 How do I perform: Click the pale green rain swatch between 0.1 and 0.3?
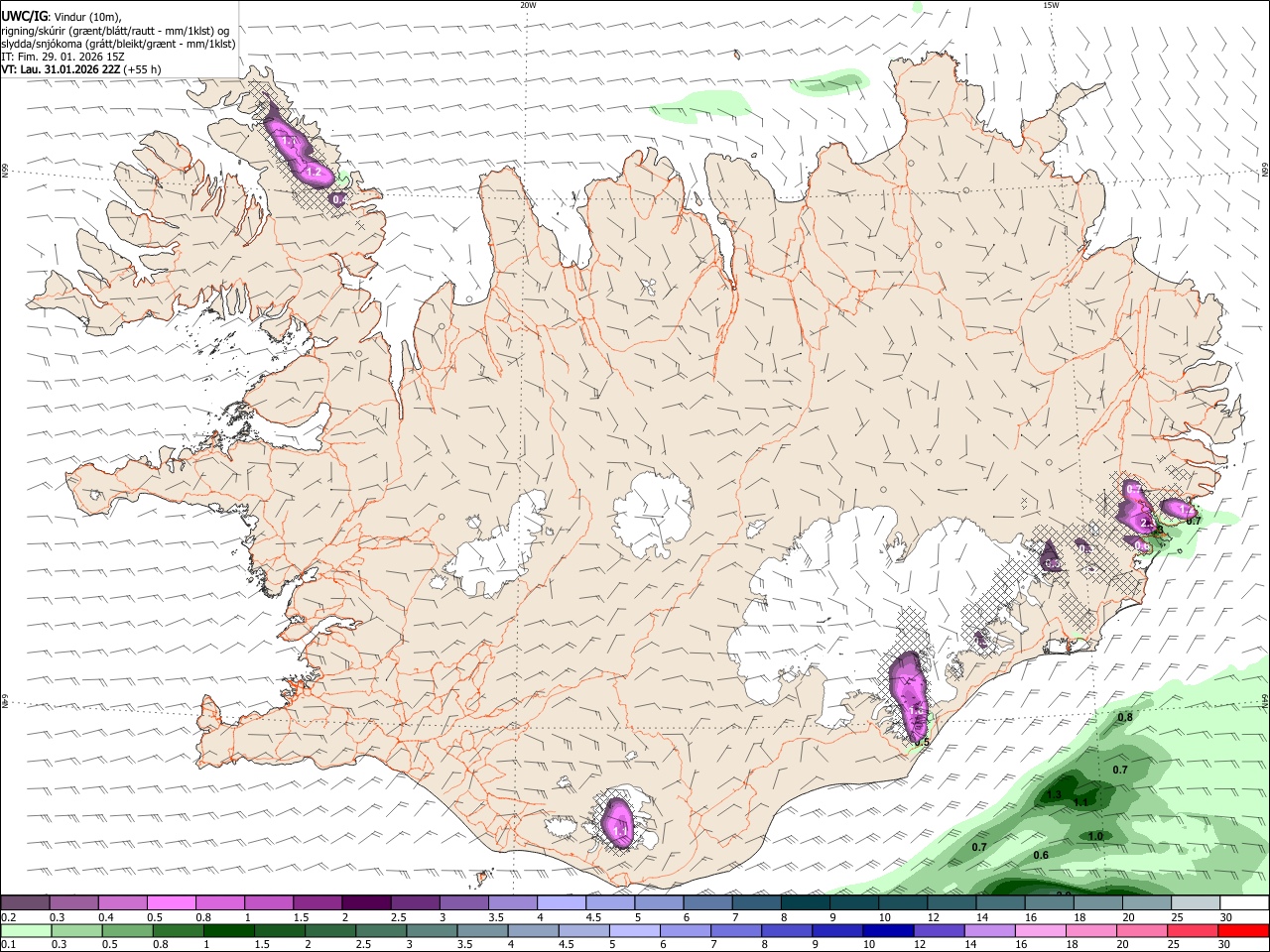[x=25, y=930]
